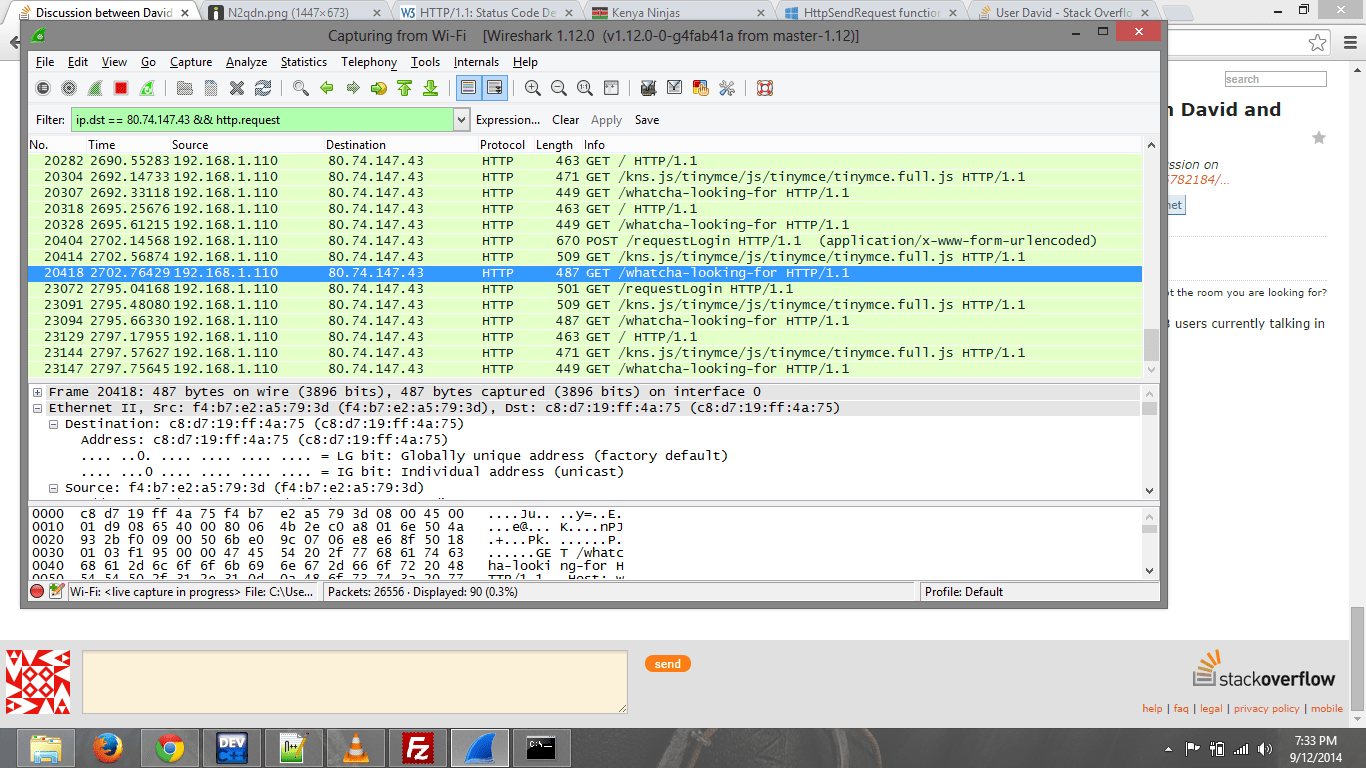This screenshot has width=1366, height=768.
Task: Collapse the Destination c8:d7:19:ff:4a:75 node
Action: click(x=54, y=424)
